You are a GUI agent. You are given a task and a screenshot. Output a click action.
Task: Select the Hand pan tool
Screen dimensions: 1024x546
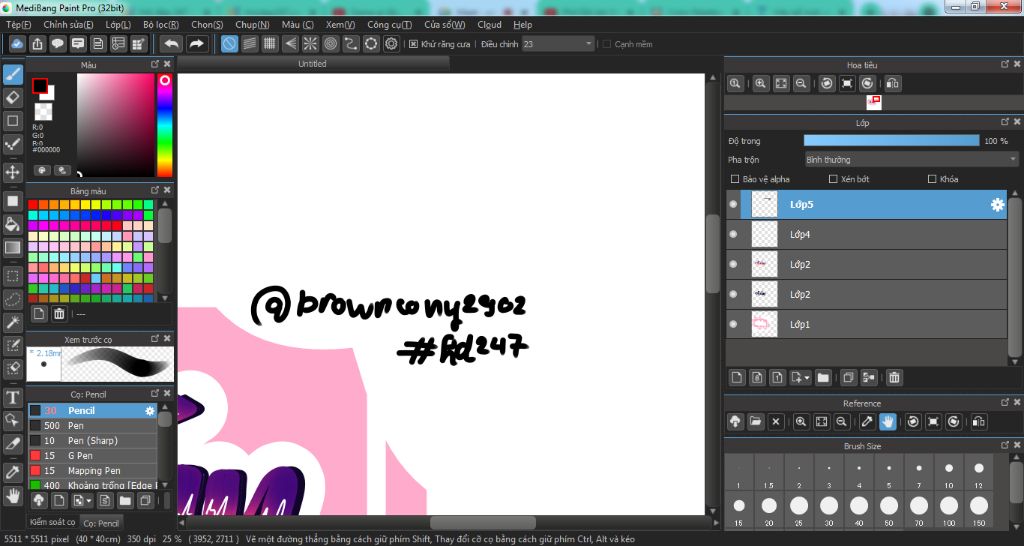(12, 495)
